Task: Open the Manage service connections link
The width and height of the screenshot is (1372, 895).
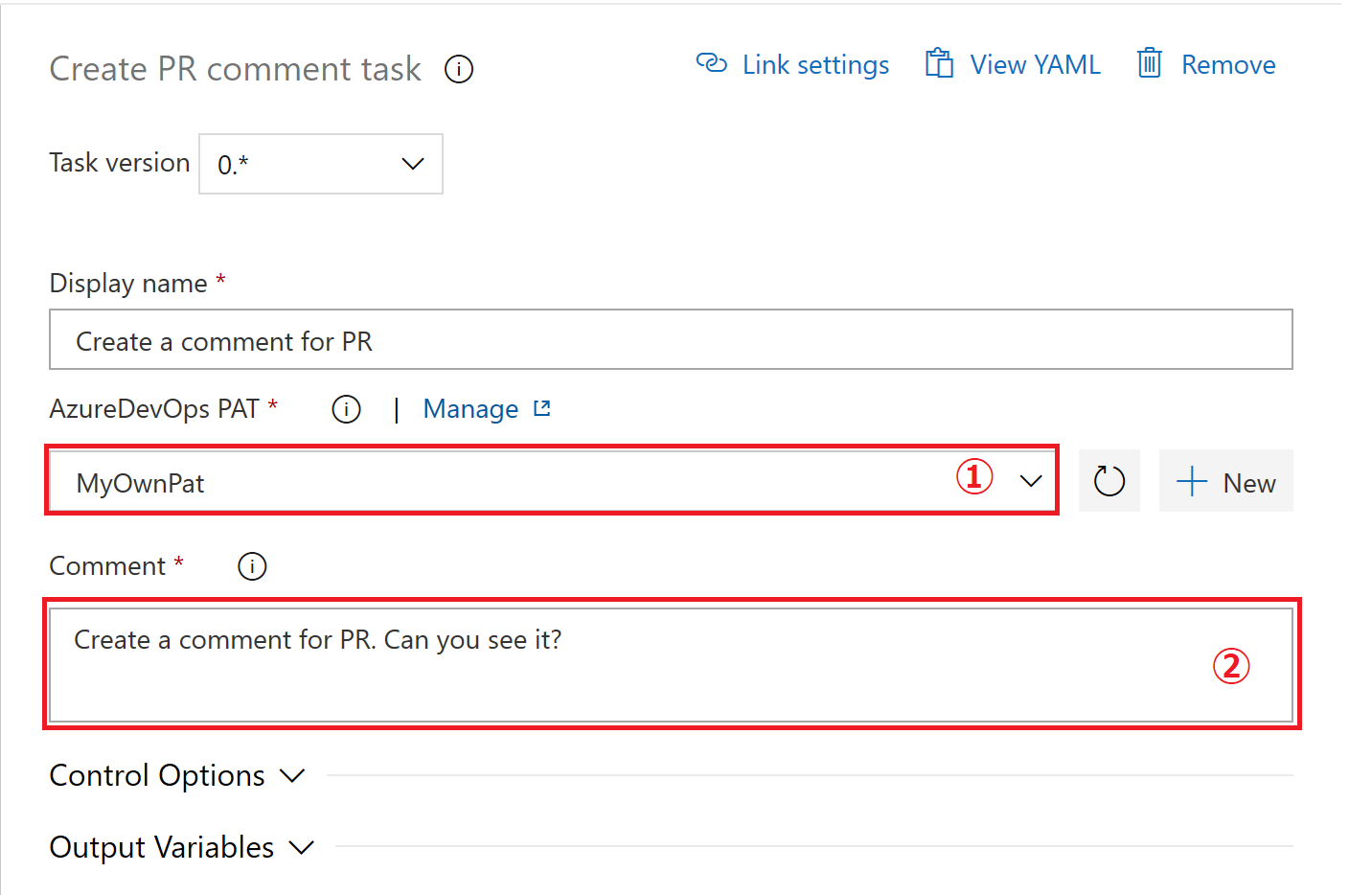Action: pyautogui.click(x=470, y=409)
